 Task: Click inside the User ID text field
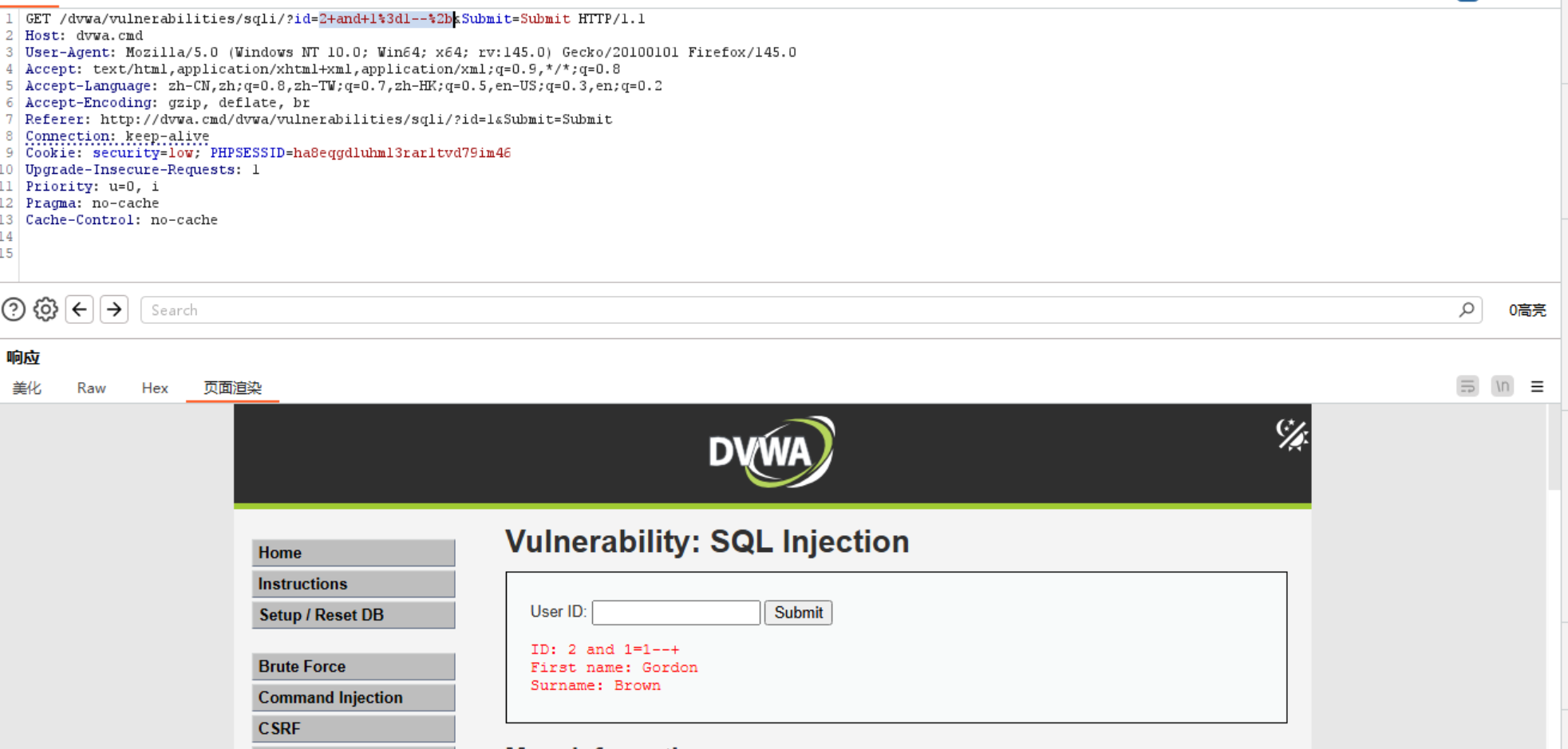(x=676, y=612)
